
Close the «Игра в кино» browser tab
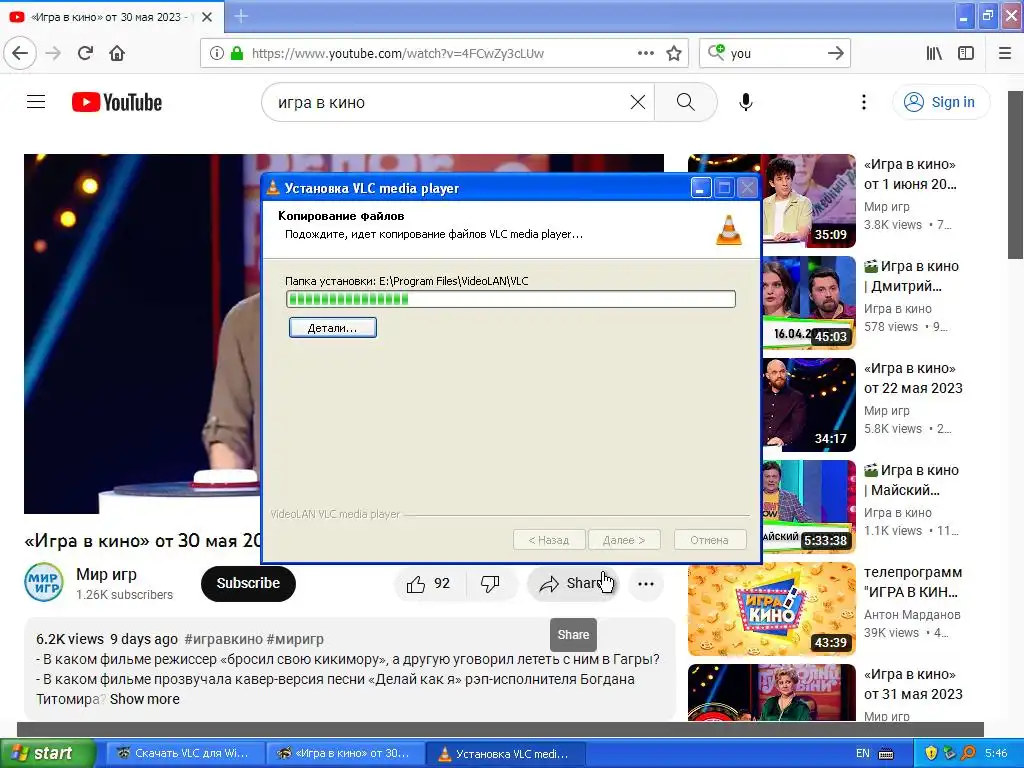click(x=207, y=17)
